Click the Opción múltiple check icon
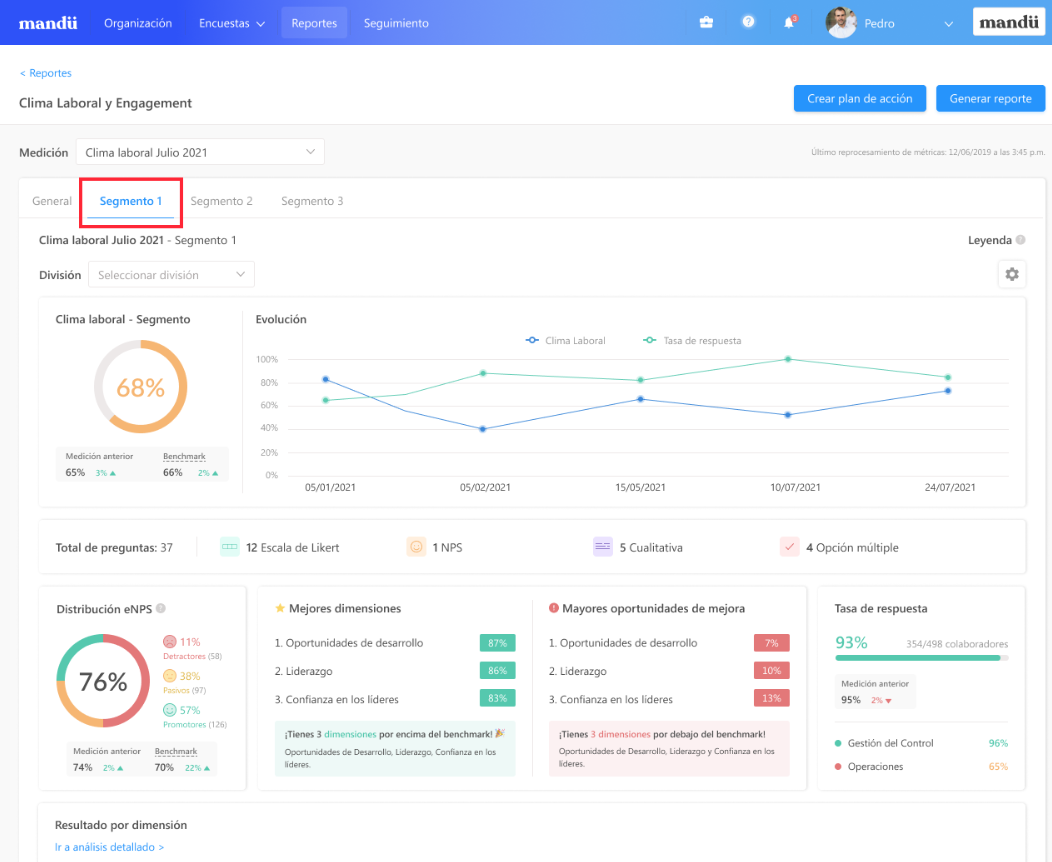Image resolution: width=1052 pixels, height=862 pixels. coord(789,547)
